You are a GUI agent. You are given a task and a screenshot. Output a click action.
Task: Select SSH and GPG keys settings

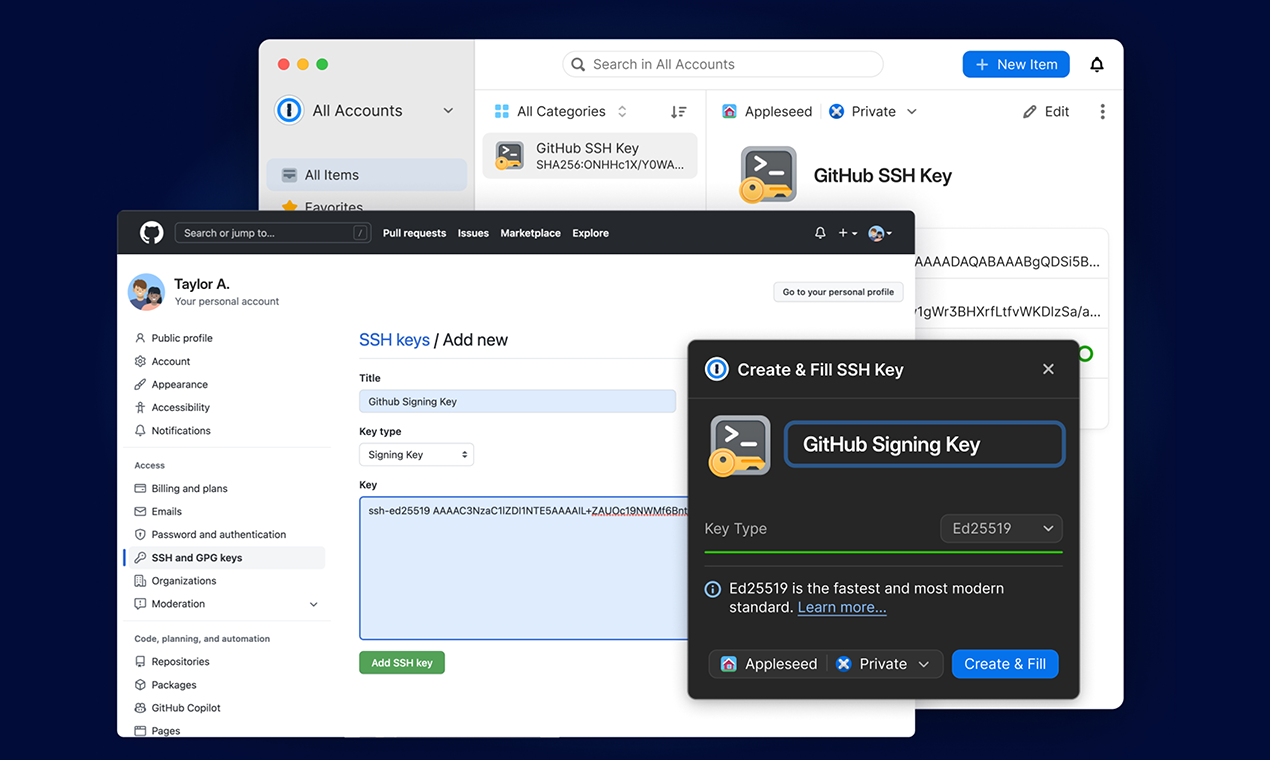click(x=226, y=557)
